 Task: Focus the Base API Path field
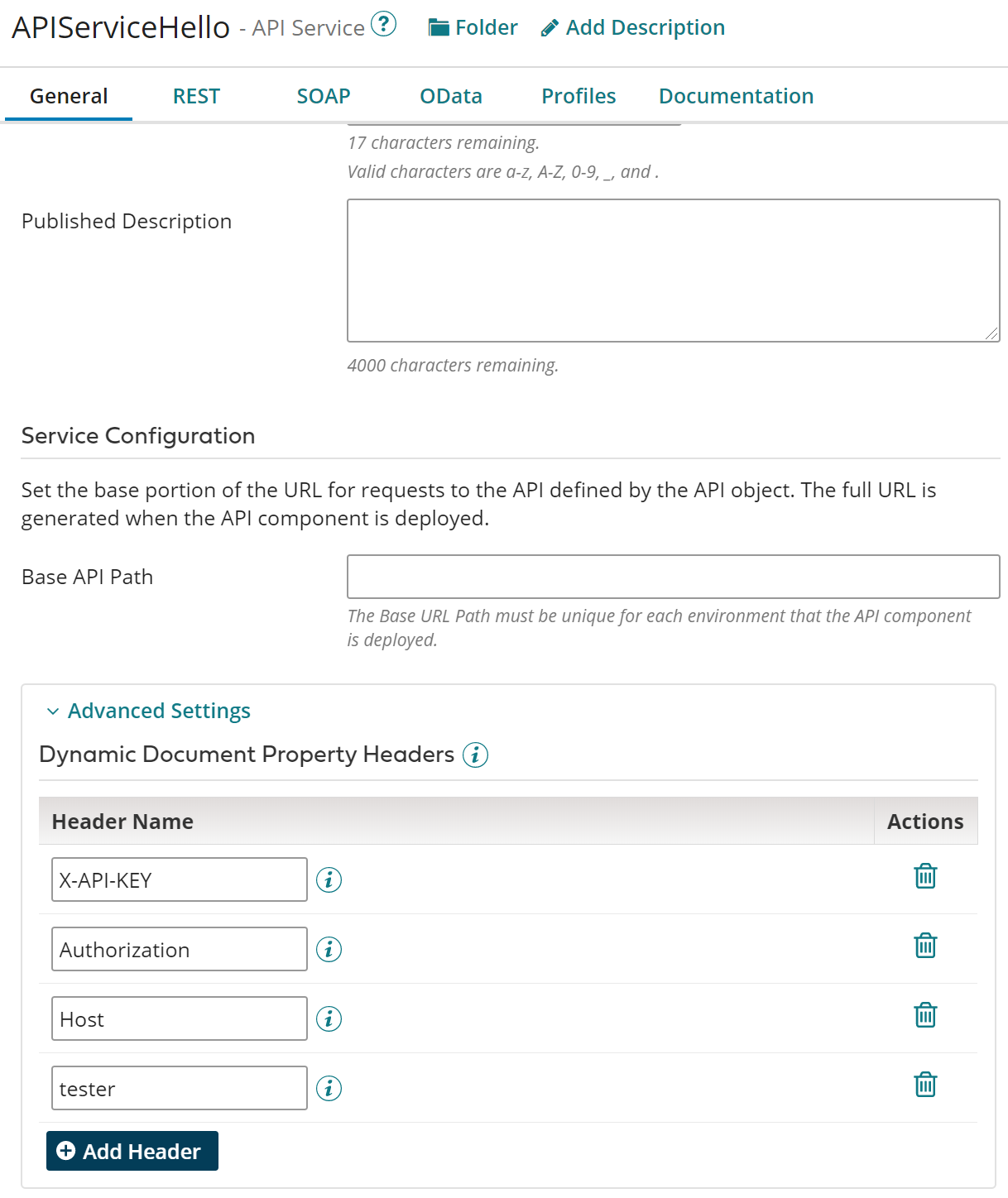tap(673, 577)
